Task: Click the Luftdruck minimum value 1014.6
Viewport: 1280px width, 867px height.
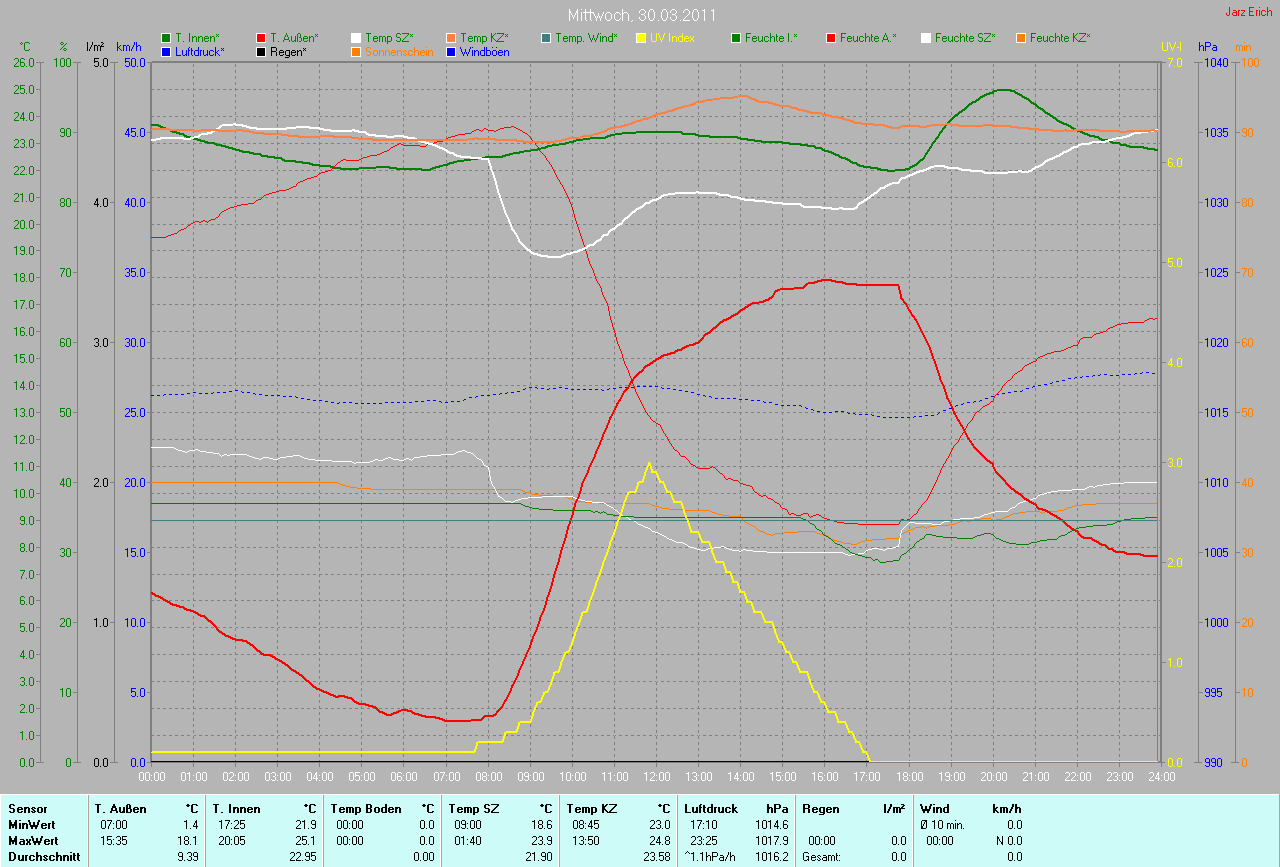Action: 771,825
